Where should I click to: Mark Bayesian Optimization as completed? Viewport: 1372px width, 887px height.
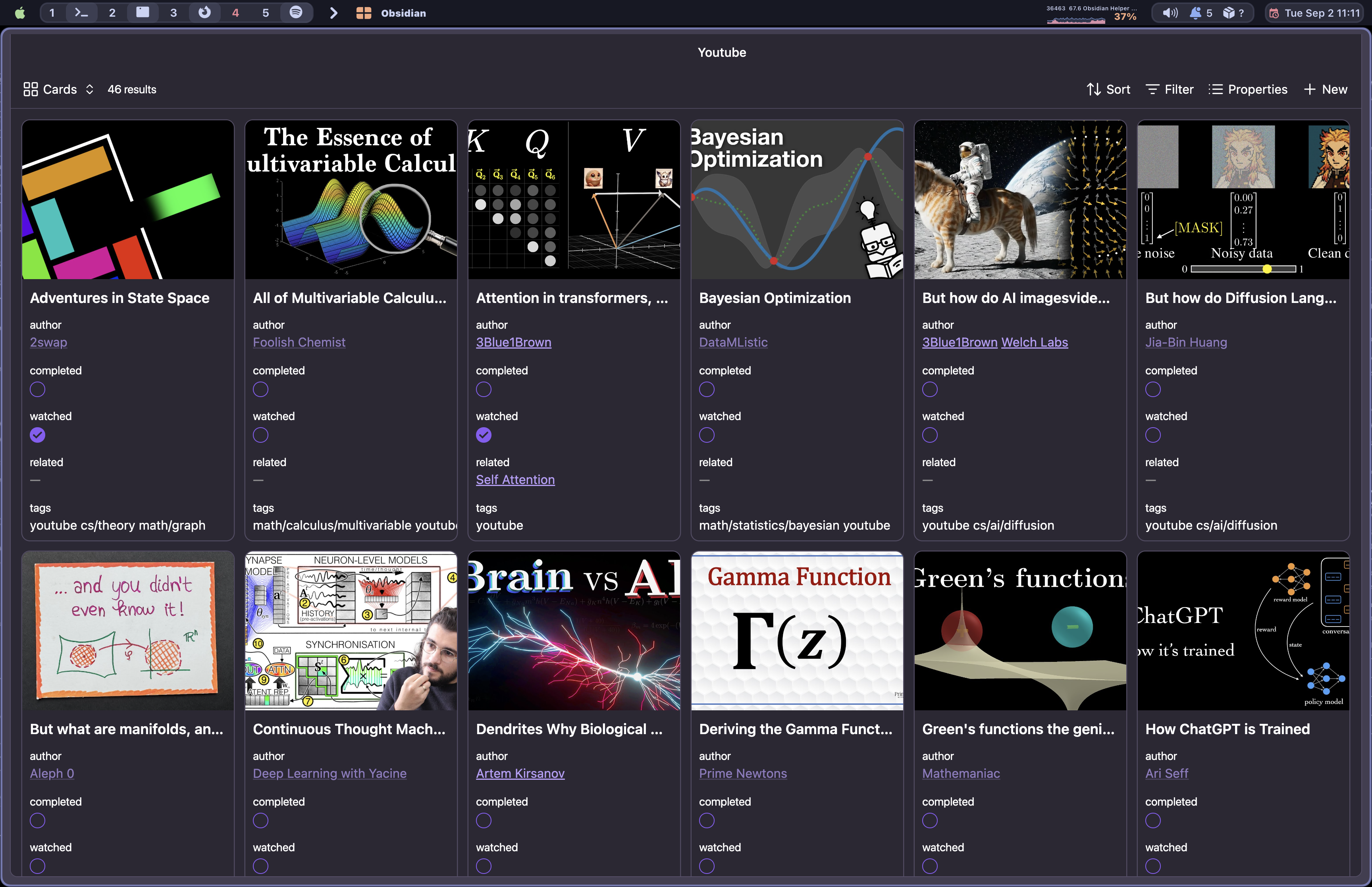[706, 390]
